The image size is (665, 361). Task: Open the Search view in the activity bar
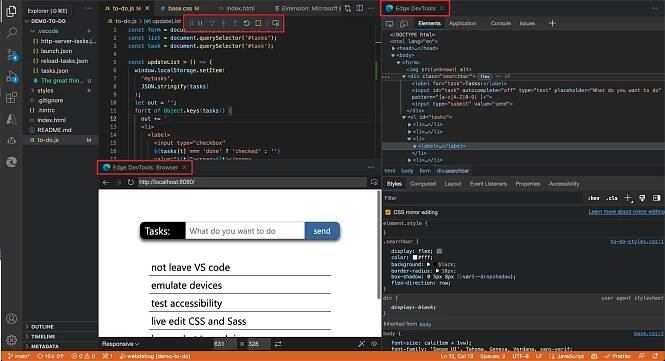pyautogui.click(x=11, y=33)
